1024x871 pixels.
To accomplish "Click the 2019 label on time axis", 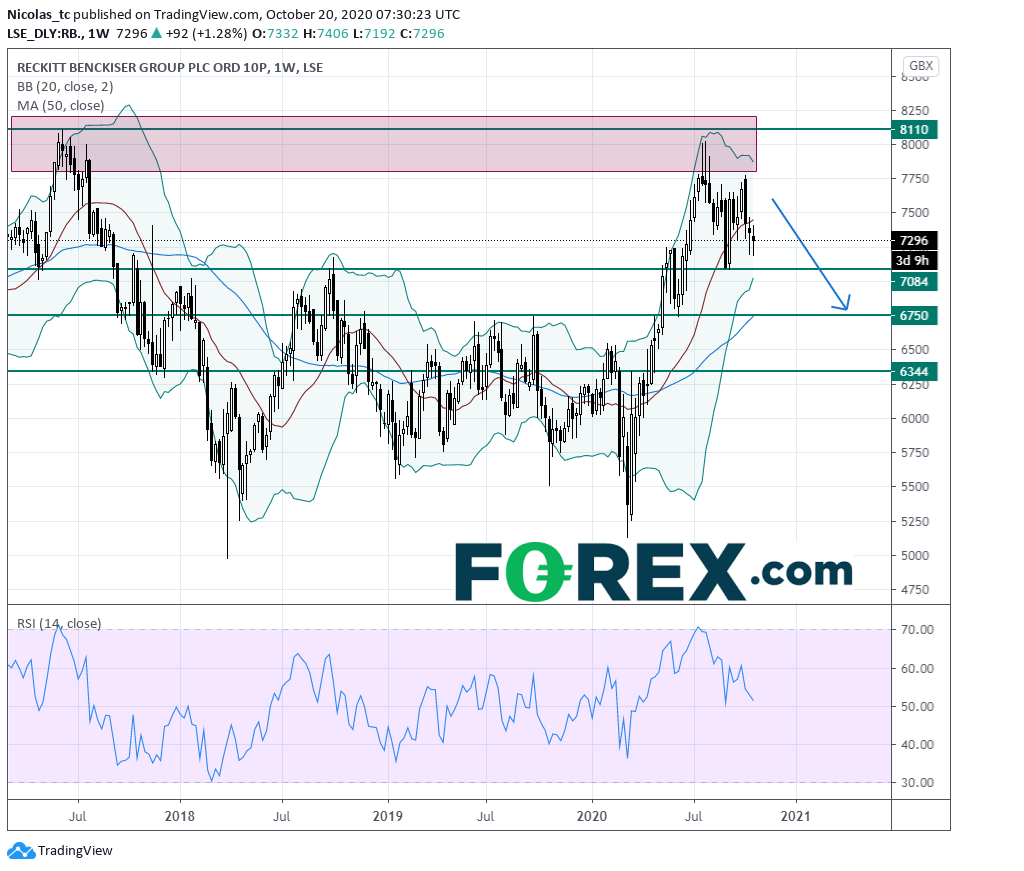I will pos(386,814).
